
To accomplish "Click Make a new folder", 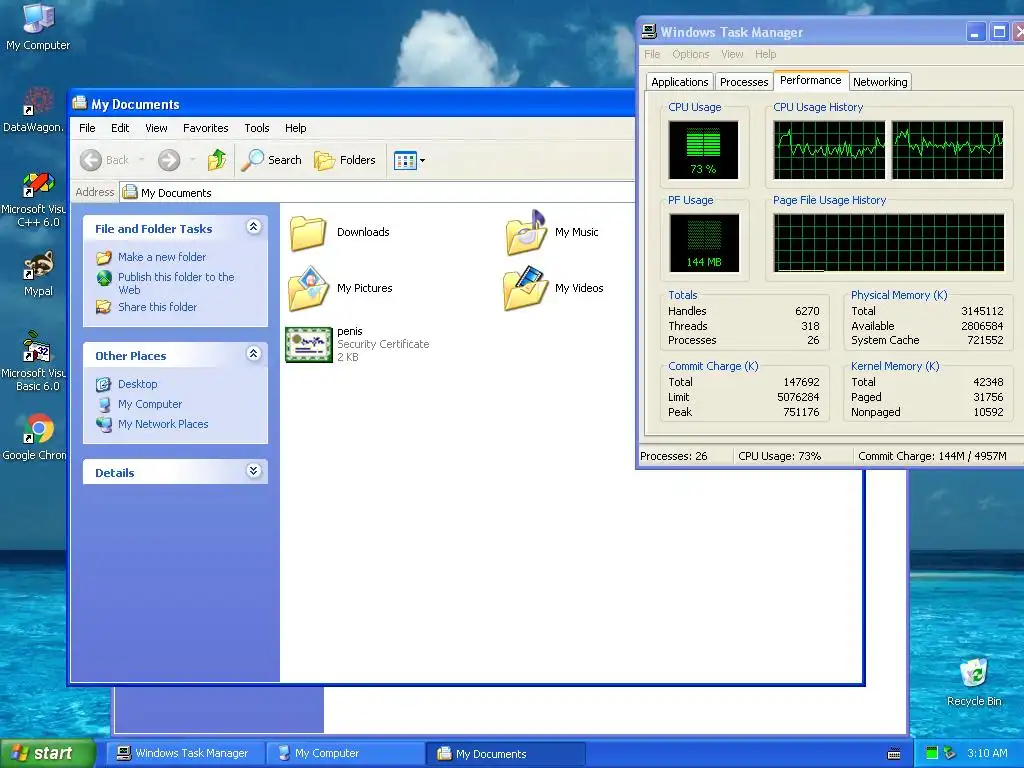I will [162, 257].
